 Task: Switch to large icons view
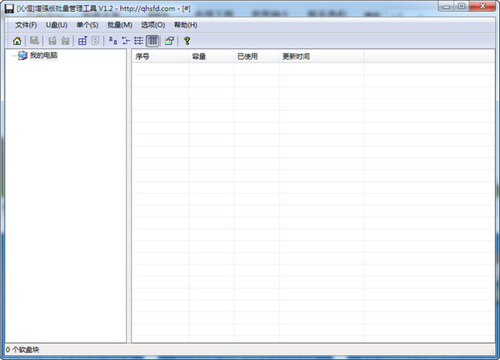(113, 41)
